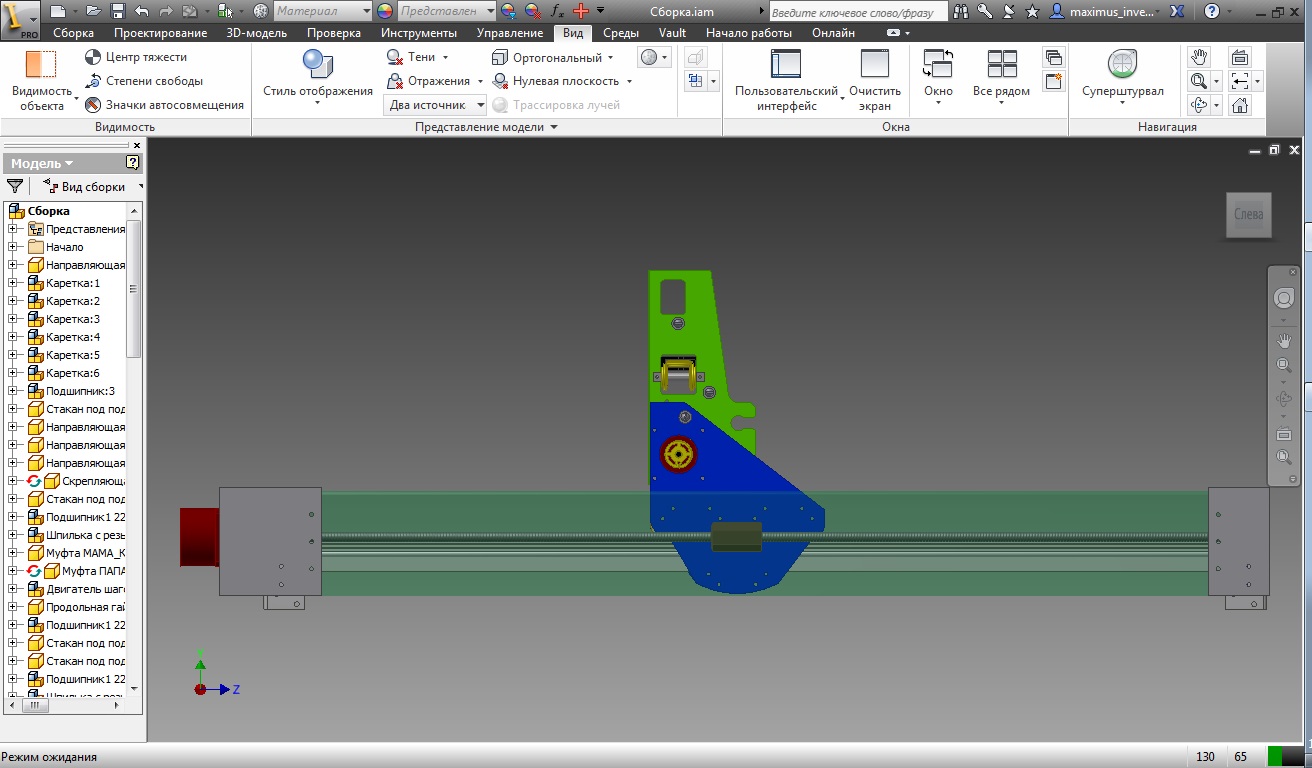Open Стиль отображения visual style
The height and width of the screenshot is (768, 1312).
point(318,66)
